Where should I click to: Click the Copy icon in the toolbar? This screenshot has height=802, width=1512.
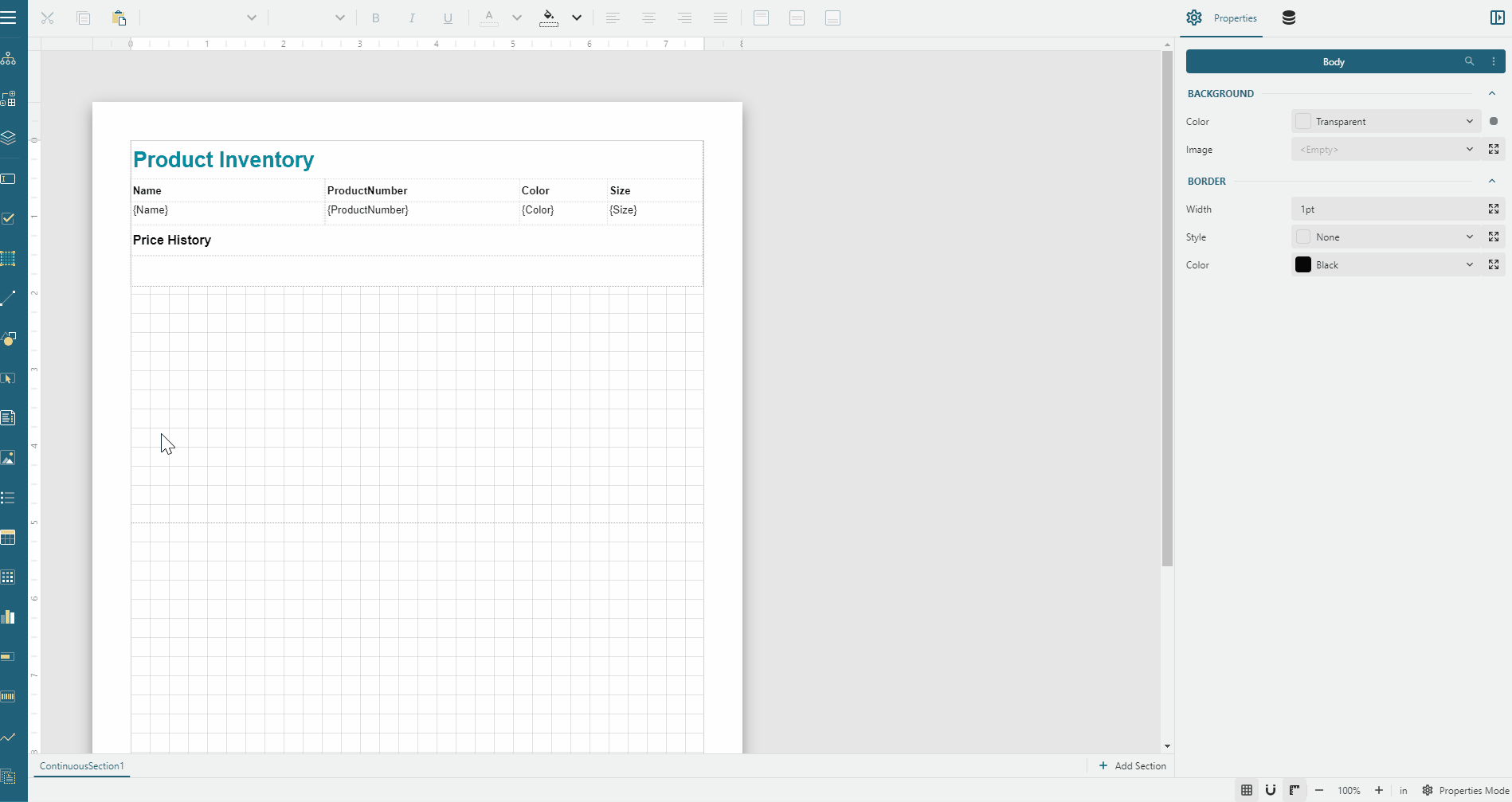pyautogui.click(x=84, y=18)
